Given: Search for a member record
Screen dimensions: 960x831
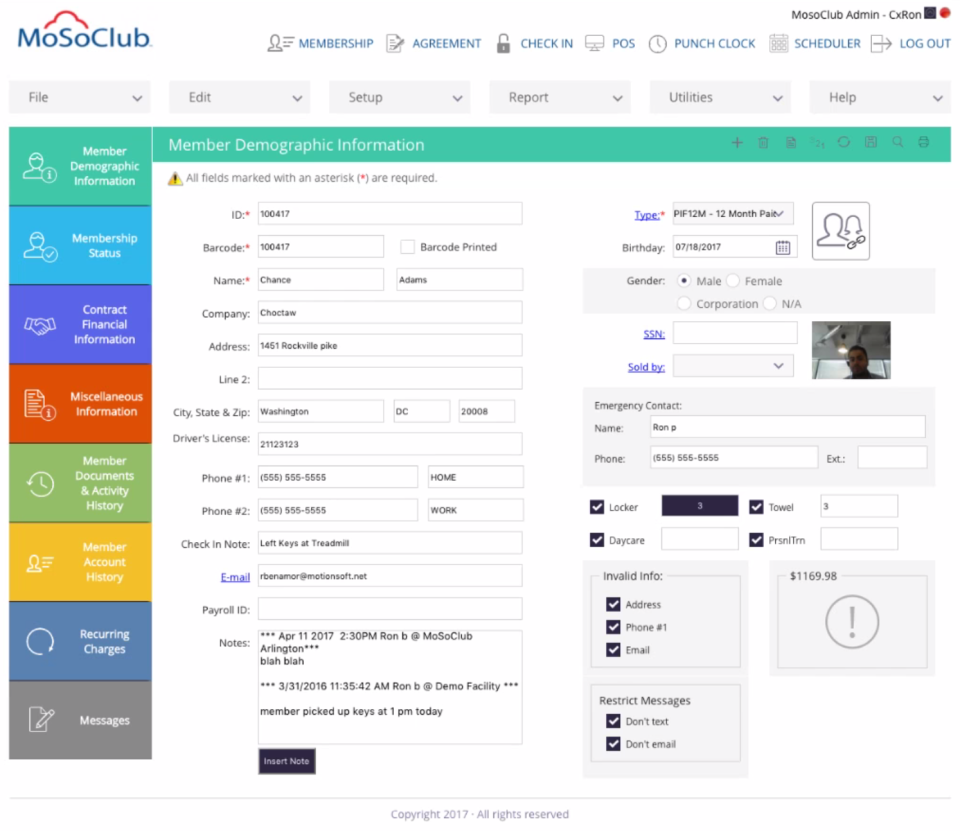Looking at the screenshot, I should (x=897, y=142).
